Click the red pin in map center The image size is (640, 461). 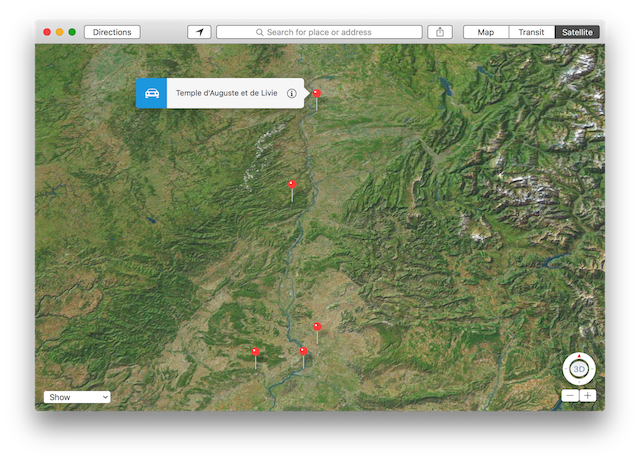(x=292, y=185)
